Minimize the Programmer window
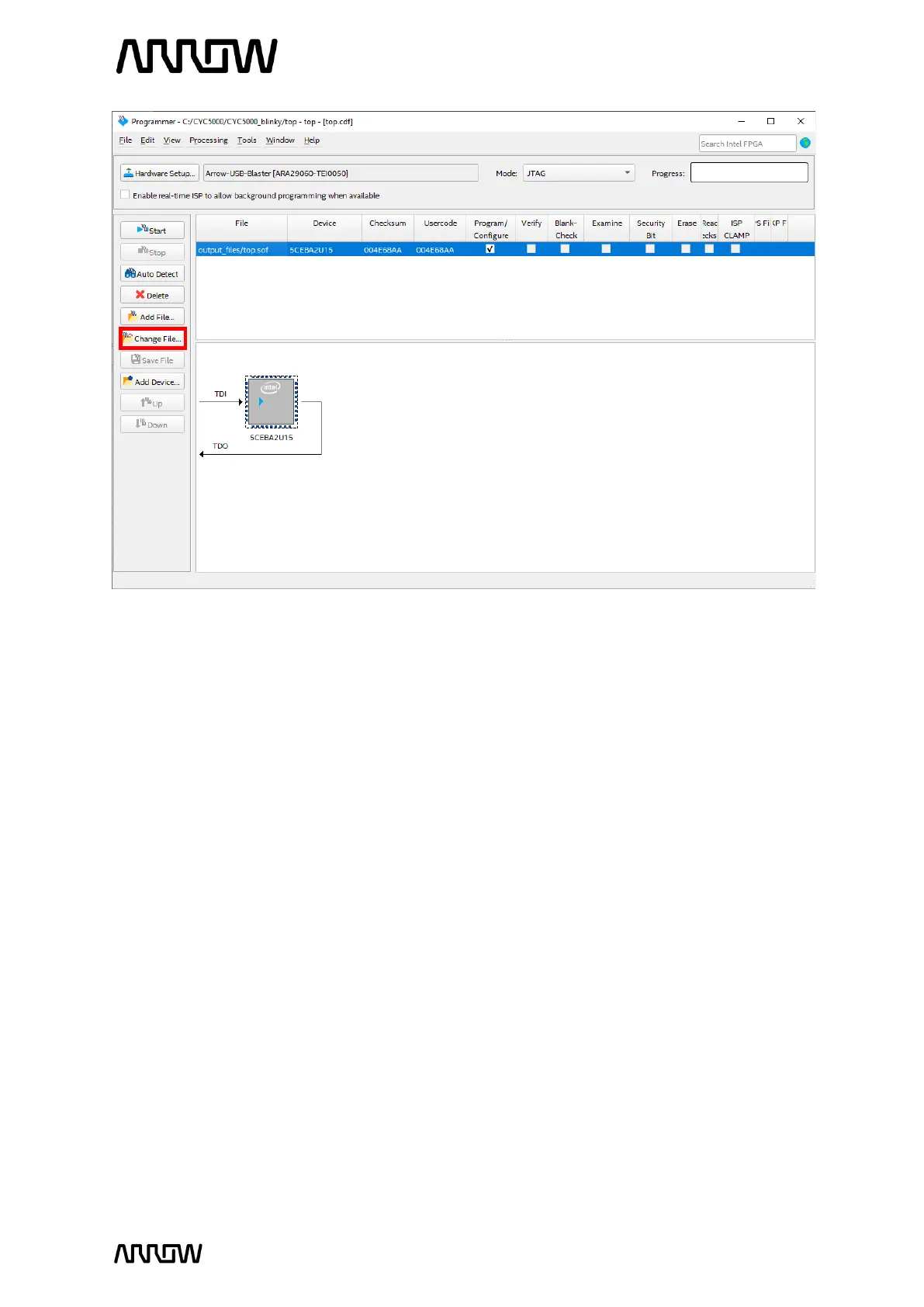 pyautogui.click(x=741, y=121)
